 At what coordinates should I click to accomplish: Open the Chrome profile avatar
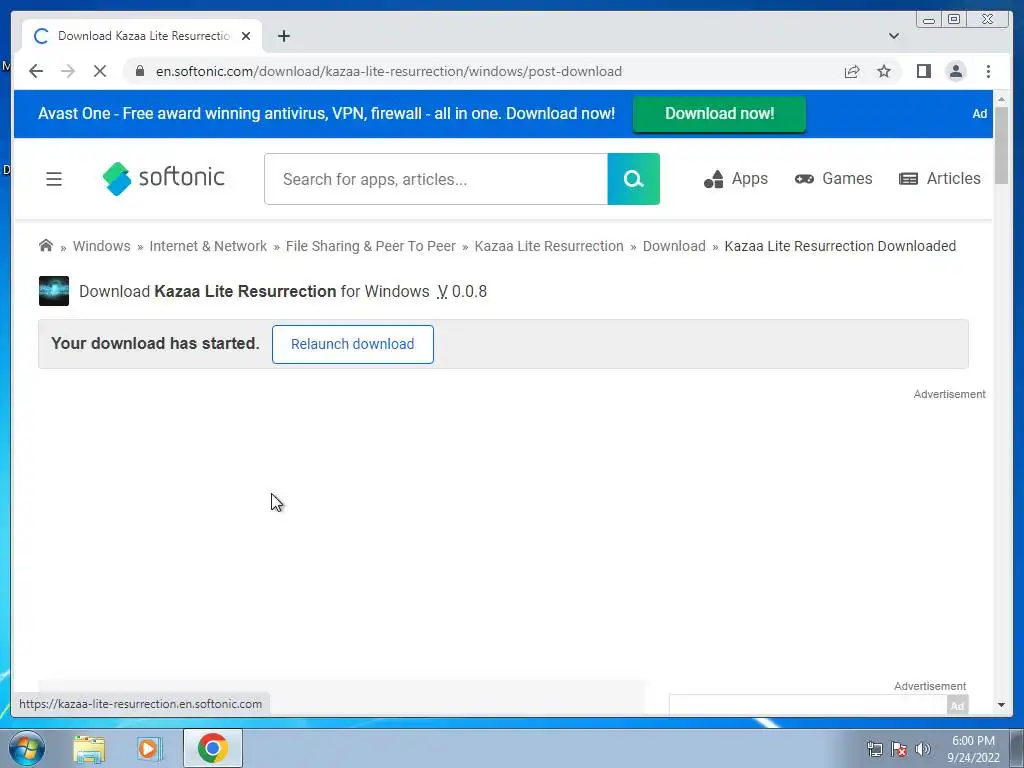(x=955, y=71)
